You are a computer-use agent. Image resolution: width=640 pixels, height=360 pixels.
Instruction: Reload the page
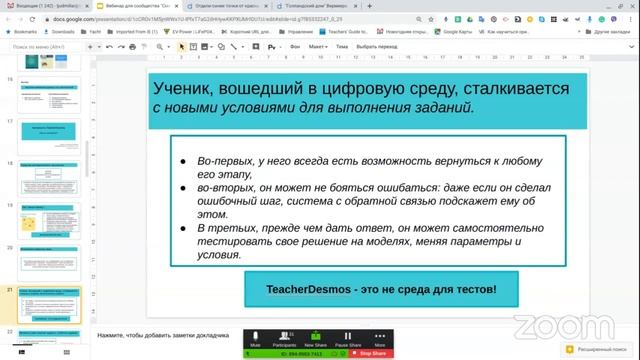(x=32, y=19)
